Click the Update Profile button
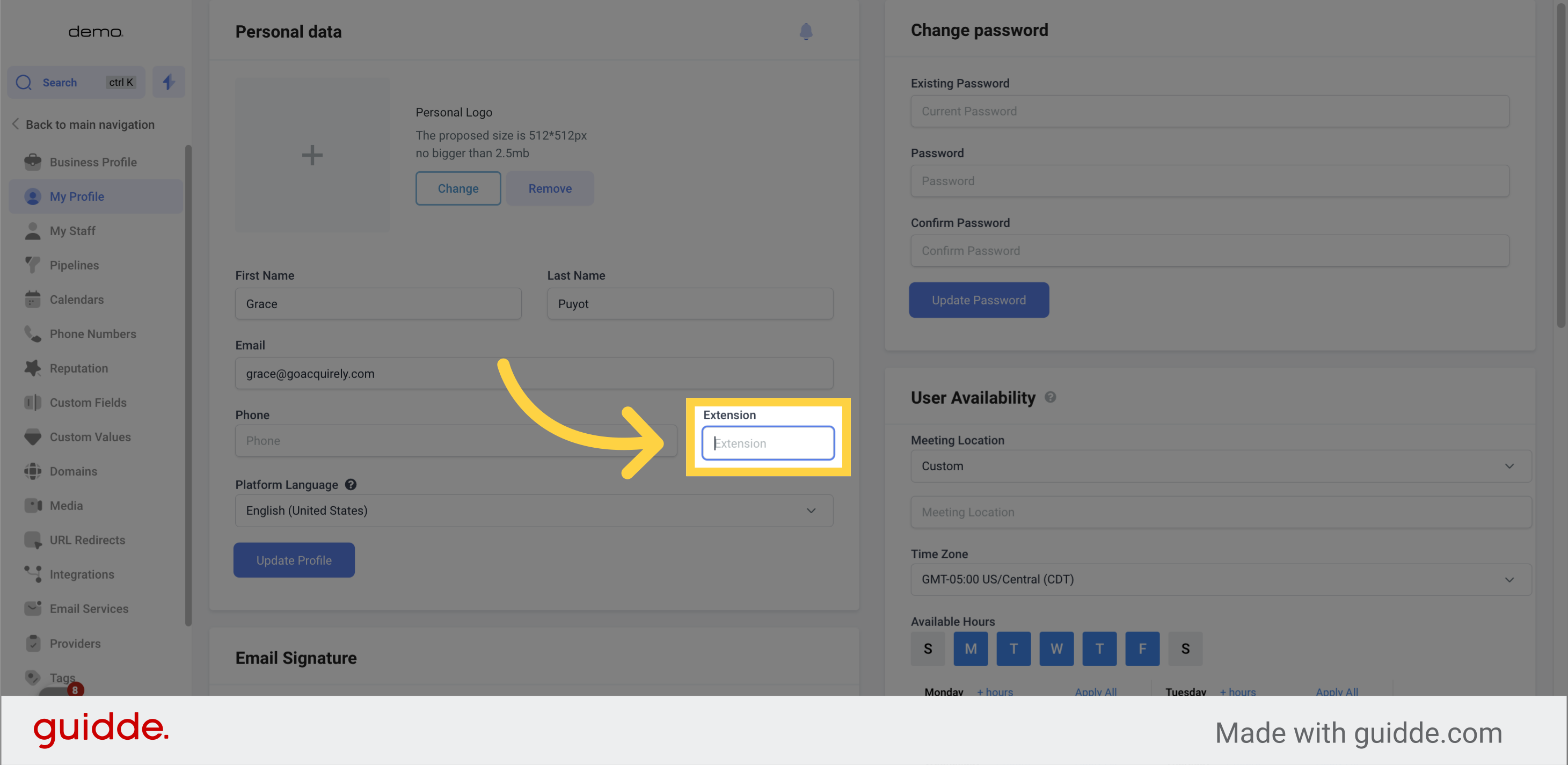1568x765 pixels. click(294, 560)
